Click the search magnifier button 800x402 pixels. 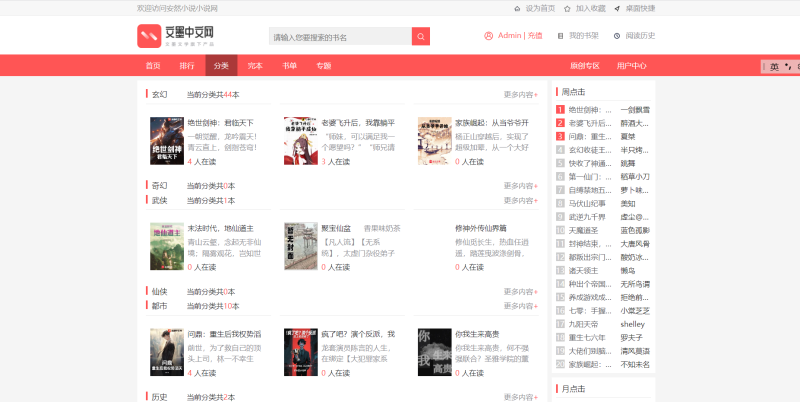coord(420,36)
